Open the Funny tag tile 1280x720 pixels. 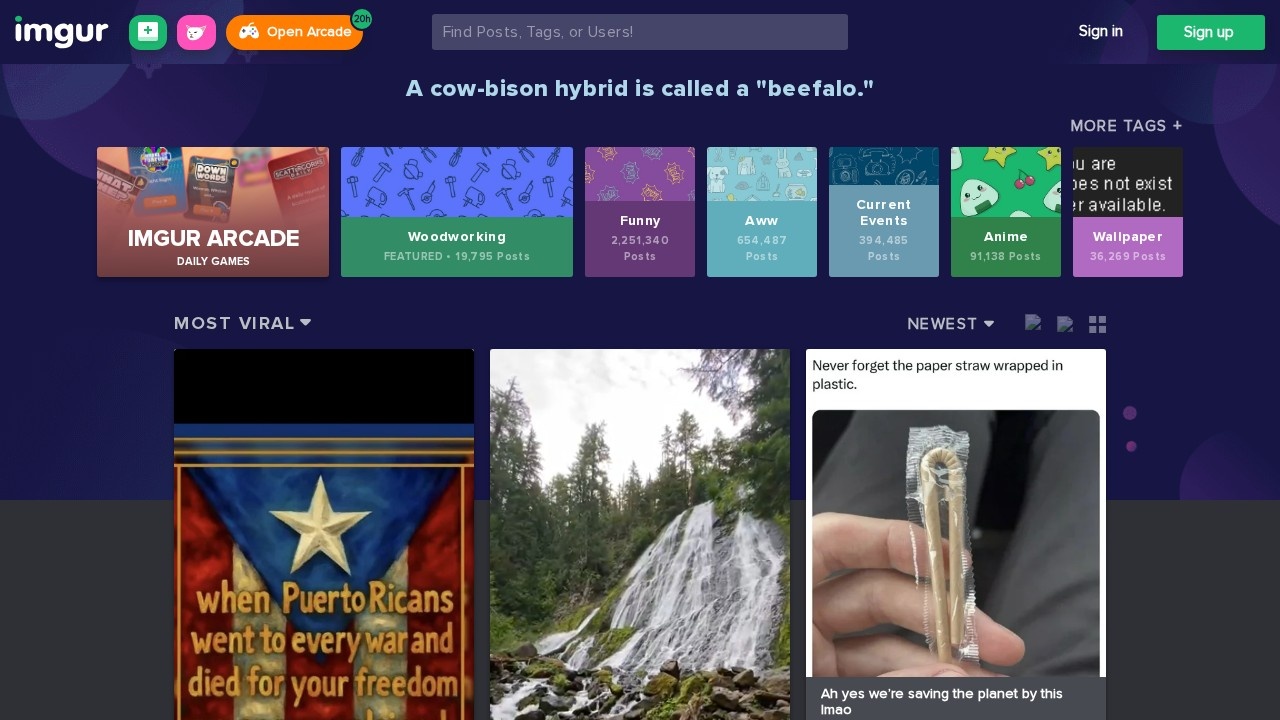[640, 212]
